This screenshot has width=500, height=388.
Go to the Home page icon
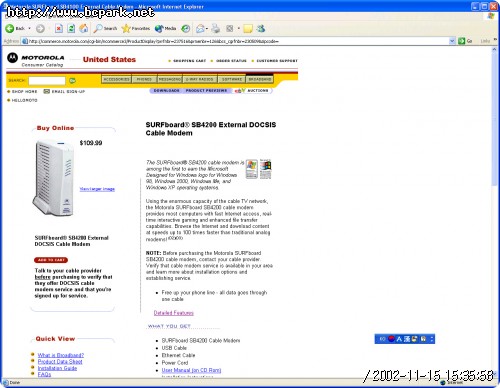click(84, 29)
